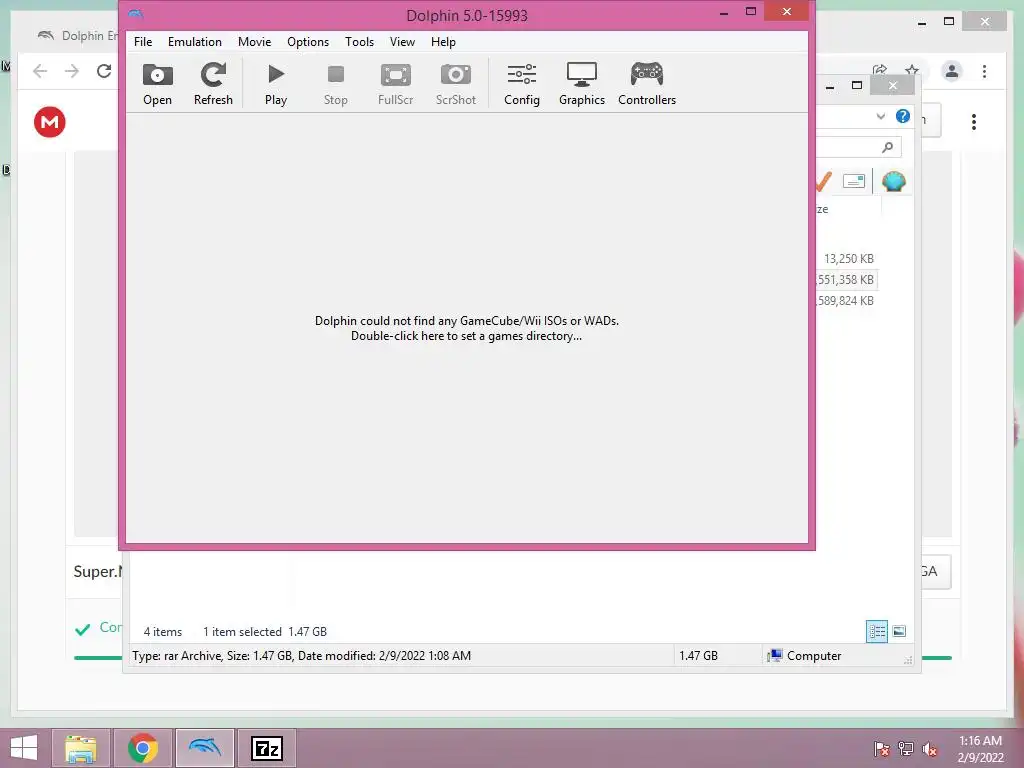Open the Movie menu
The image size is (1024, 768).
(x=254, y=42)
